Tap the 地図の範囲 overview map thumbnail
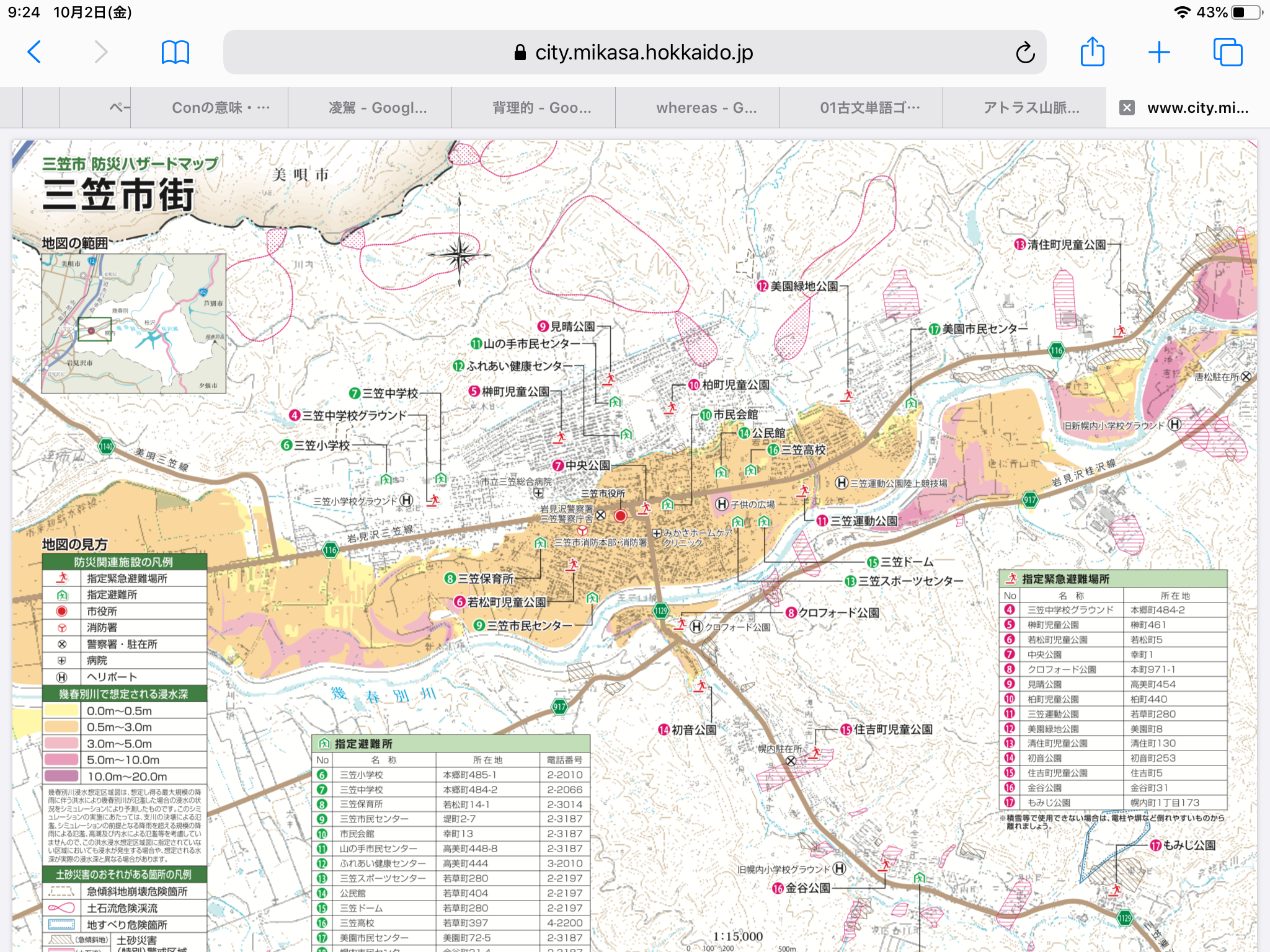This screenshot has width=1270, height=952. point(133,323)
